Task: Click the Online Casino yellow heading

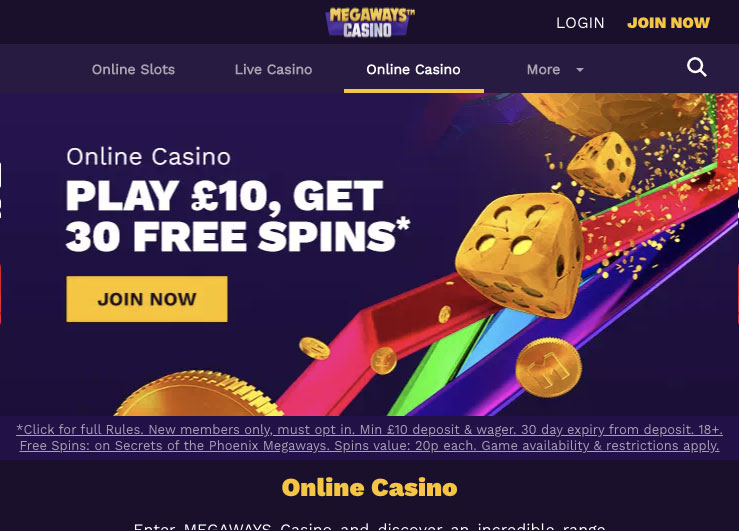Action: (x=370, y=488)
